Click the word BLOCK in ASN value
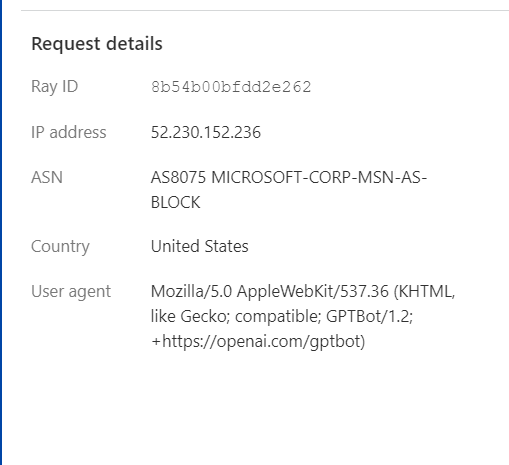This screenshot has height=465, width=509. (x=176, y=202)
